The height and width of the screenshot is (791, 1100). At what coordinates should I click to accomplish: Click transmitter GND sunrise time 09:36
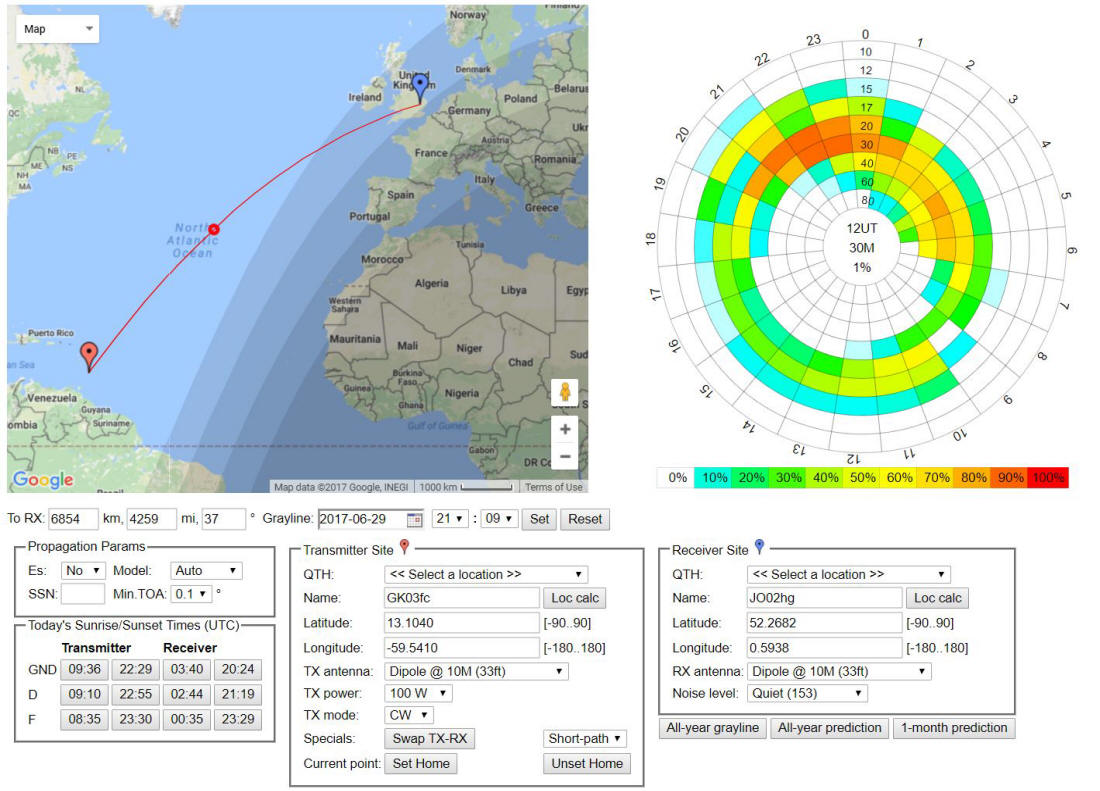pyautogui.click(x=84, y=670)
